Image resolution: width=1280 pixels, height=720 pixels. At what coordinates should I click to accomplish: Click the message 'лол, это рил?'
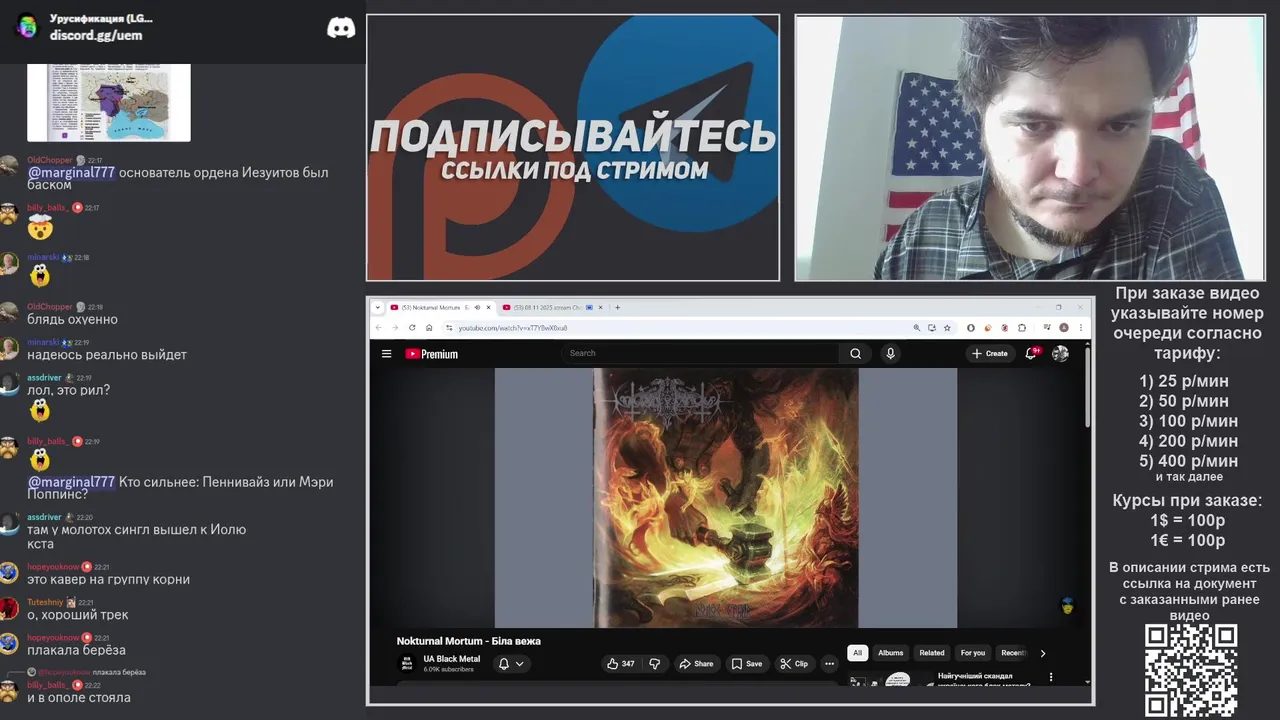(x=69, y=390)
